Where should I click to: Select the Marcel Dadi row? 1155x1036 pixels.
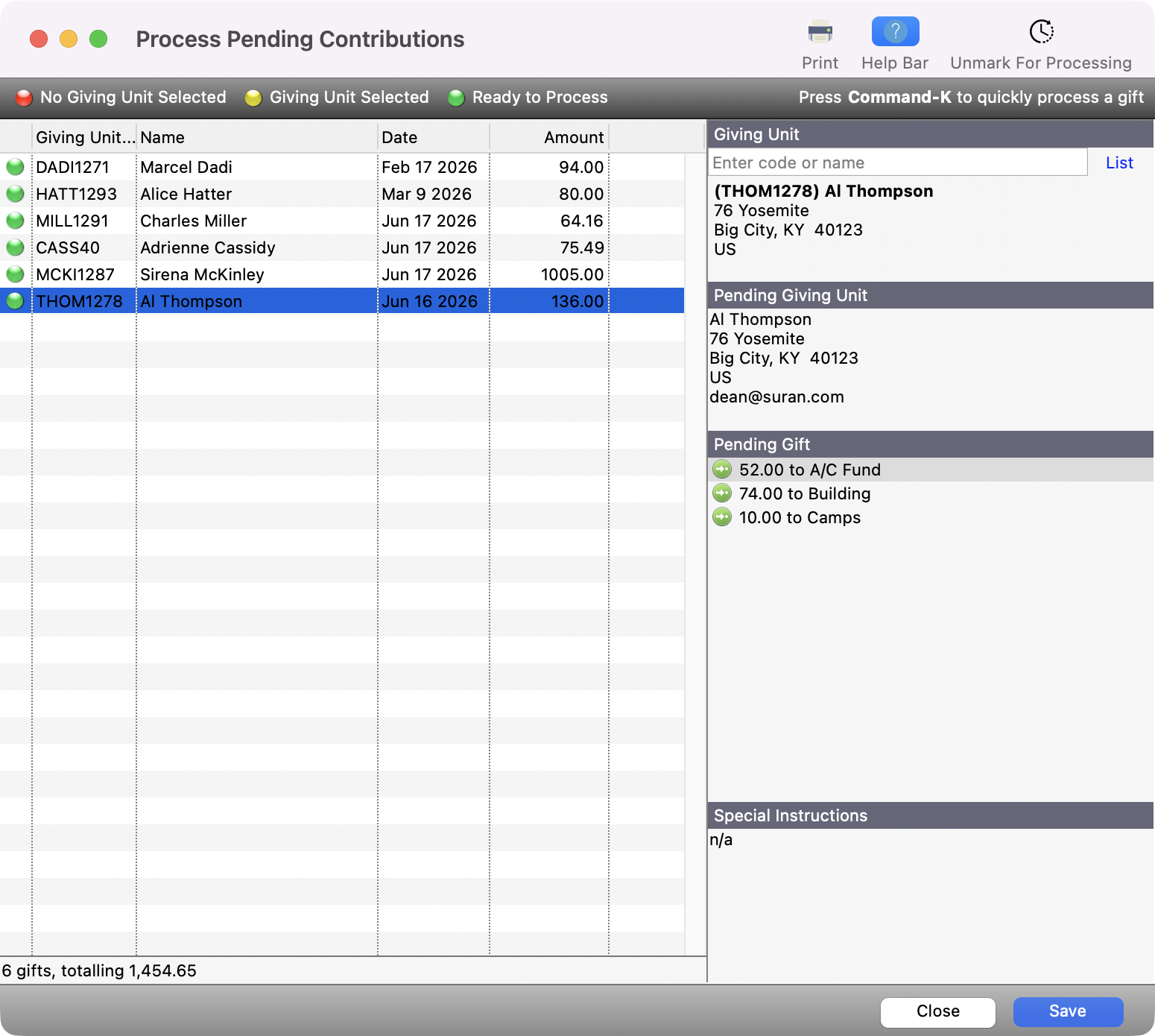[x=342, y=167]
